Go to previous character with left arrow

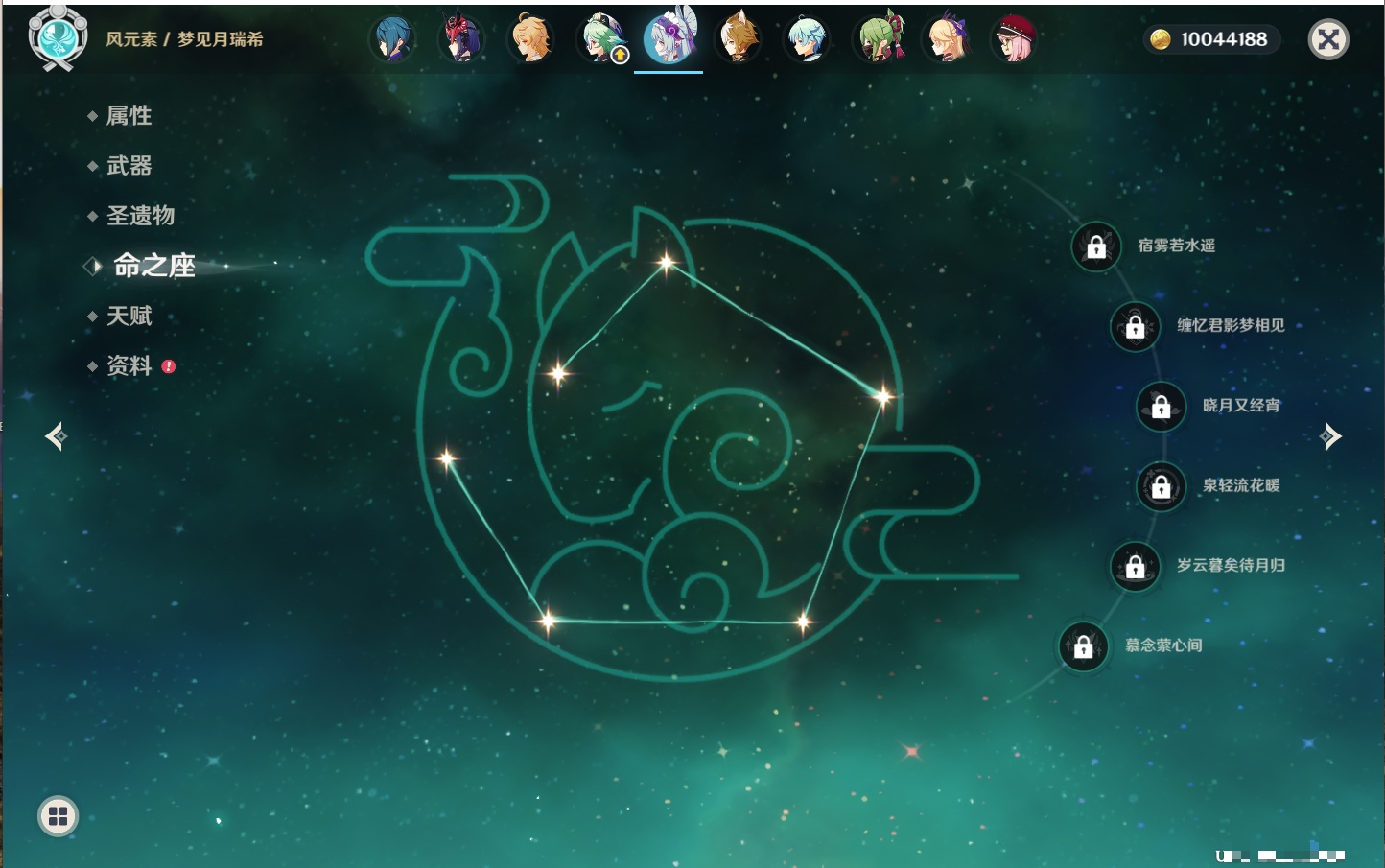56,436
